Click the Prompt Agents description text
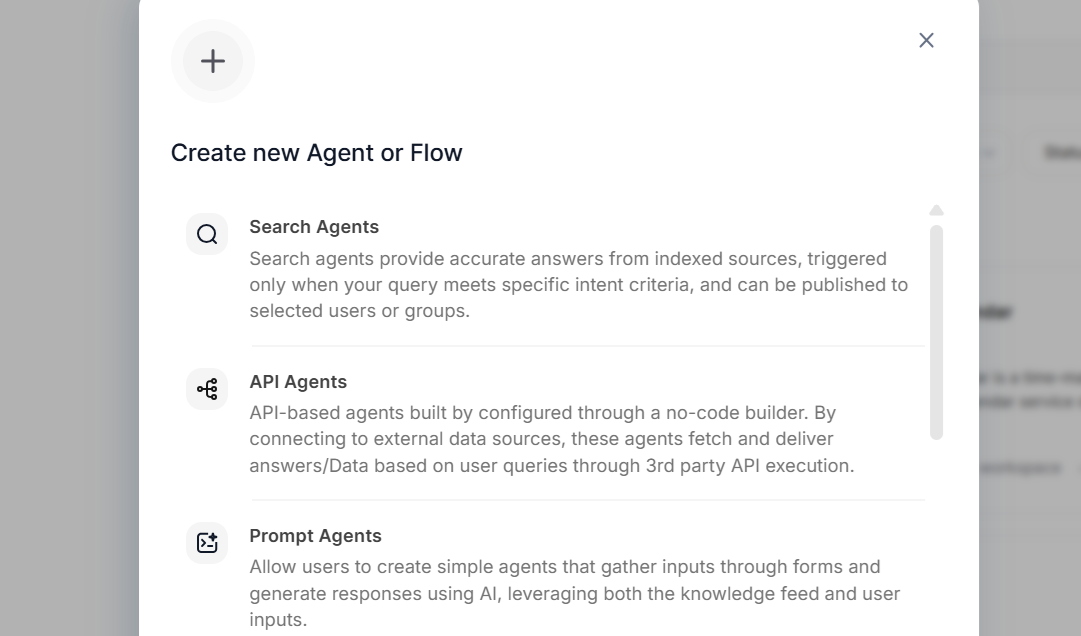Image resolution: width=1081 pixels, height=636 pixels. coord(574,593)
